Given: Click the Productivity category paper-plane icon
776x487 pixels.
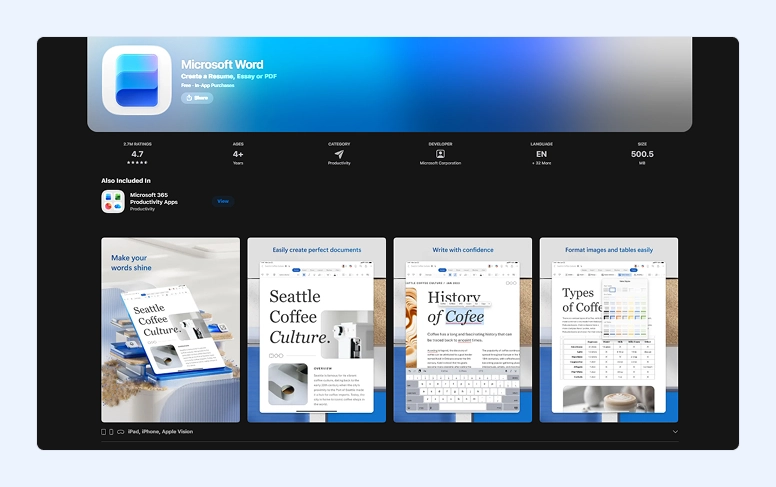Looking at the screenshot, I should tap(339, 154).
